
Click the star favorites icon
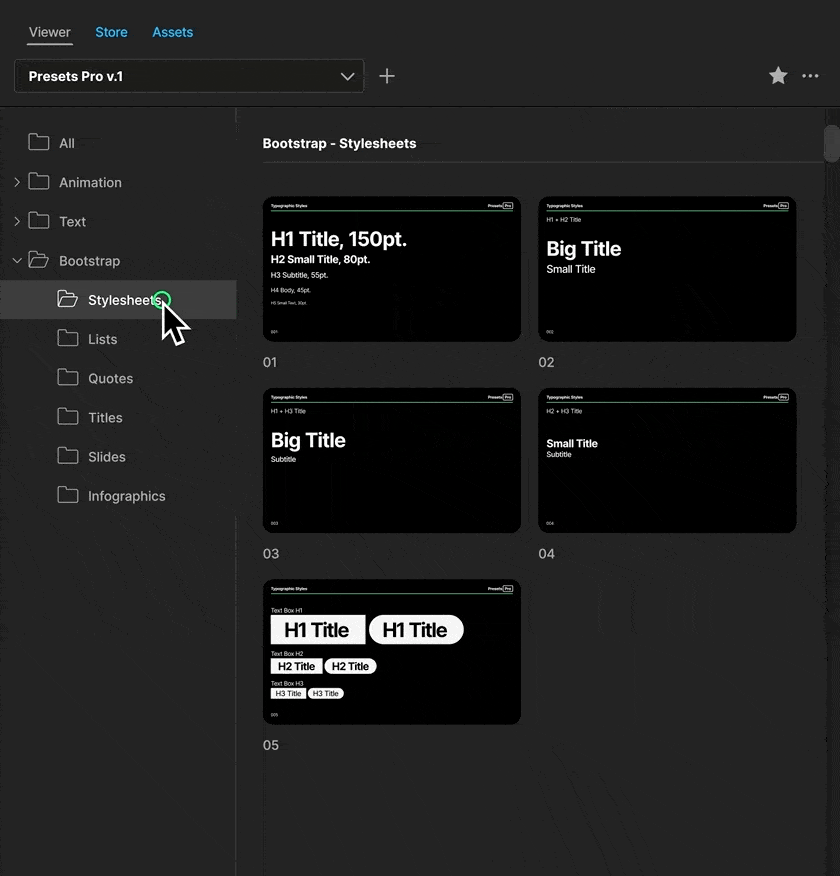tap(778, 76)
